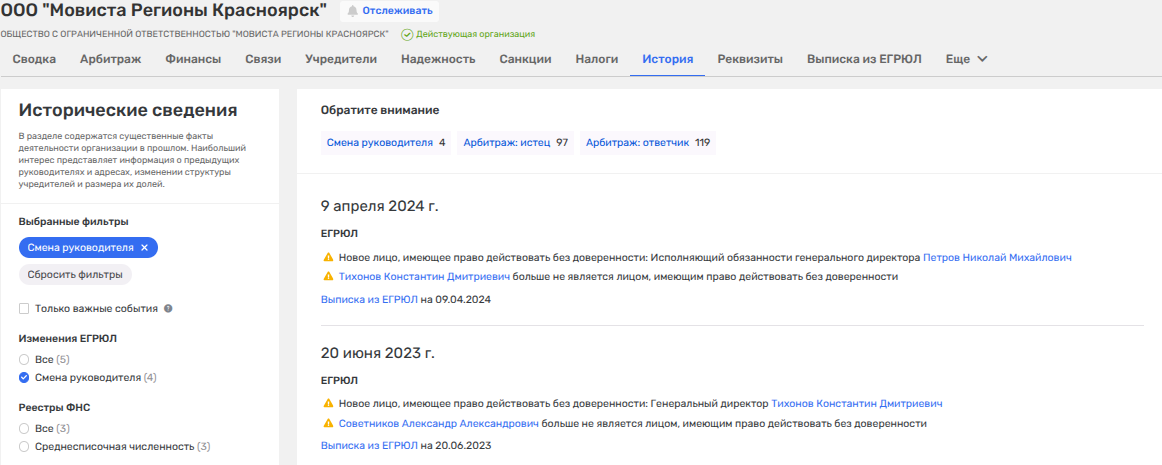Click warning icon beside Петров Николай Михайлович entry
1162x465 pixels.
pyautogui.click(x=327, y=257)
